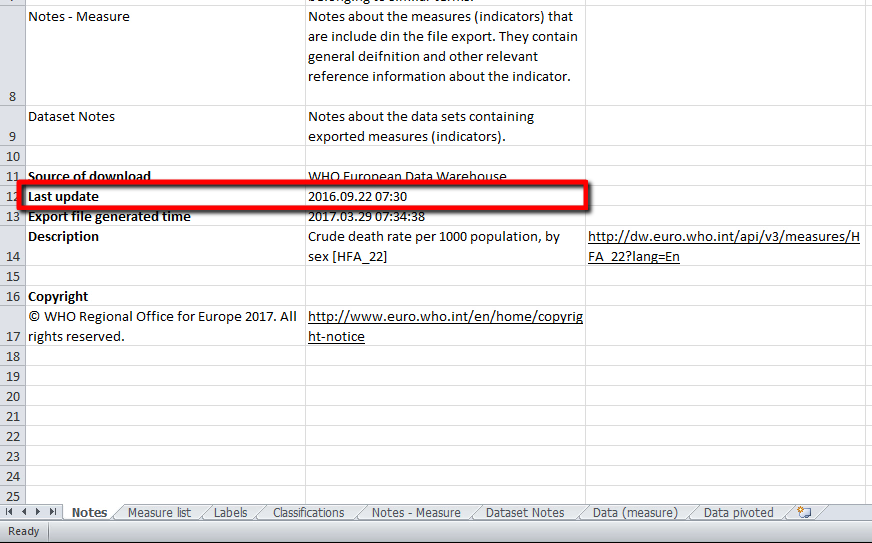
Task: Select row 14 header
Action: [x=13, y=246]
